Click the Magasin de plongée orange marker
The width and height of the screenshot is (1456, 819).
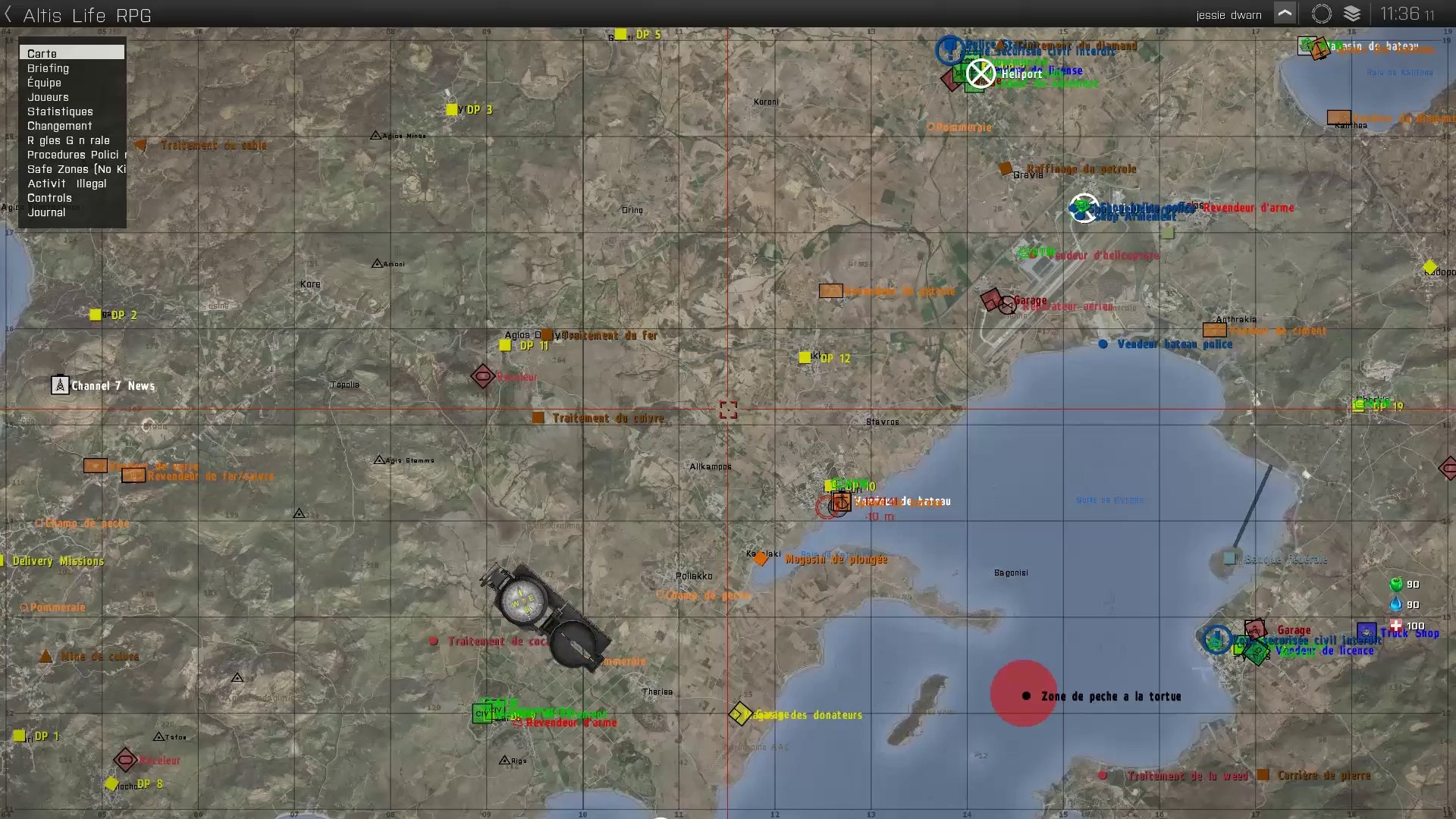(x=761, y=559)
